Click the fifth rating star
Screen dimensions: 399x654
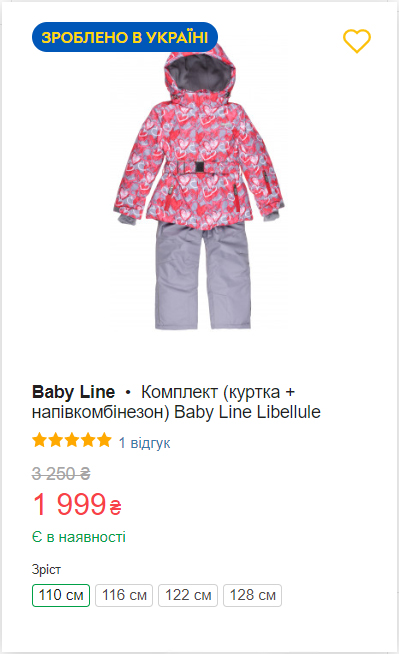104,440
